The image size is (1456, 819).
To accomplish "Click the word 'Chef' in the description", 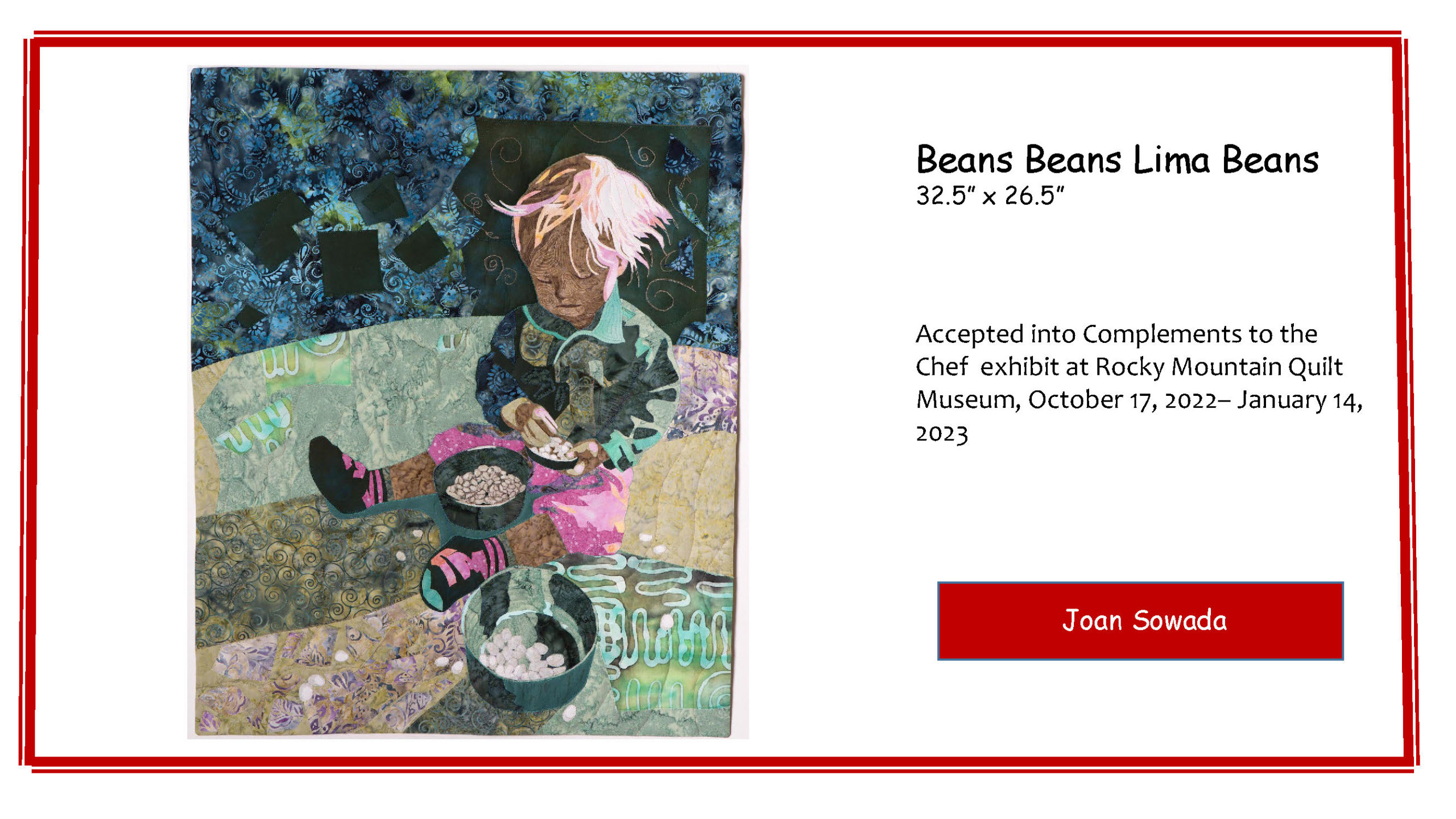I will pos(941,367).
